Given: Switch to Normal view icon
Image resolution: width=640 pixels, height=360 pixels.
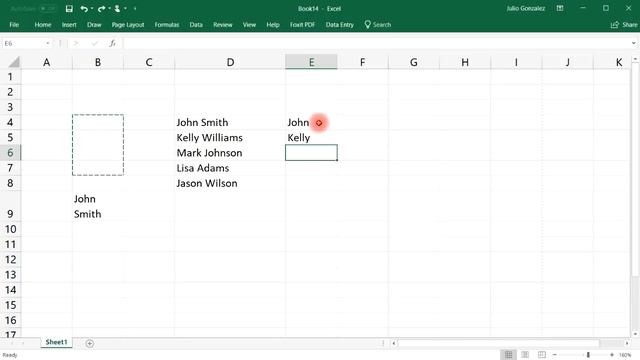Looking at the screenshot, I should [509, 355].
